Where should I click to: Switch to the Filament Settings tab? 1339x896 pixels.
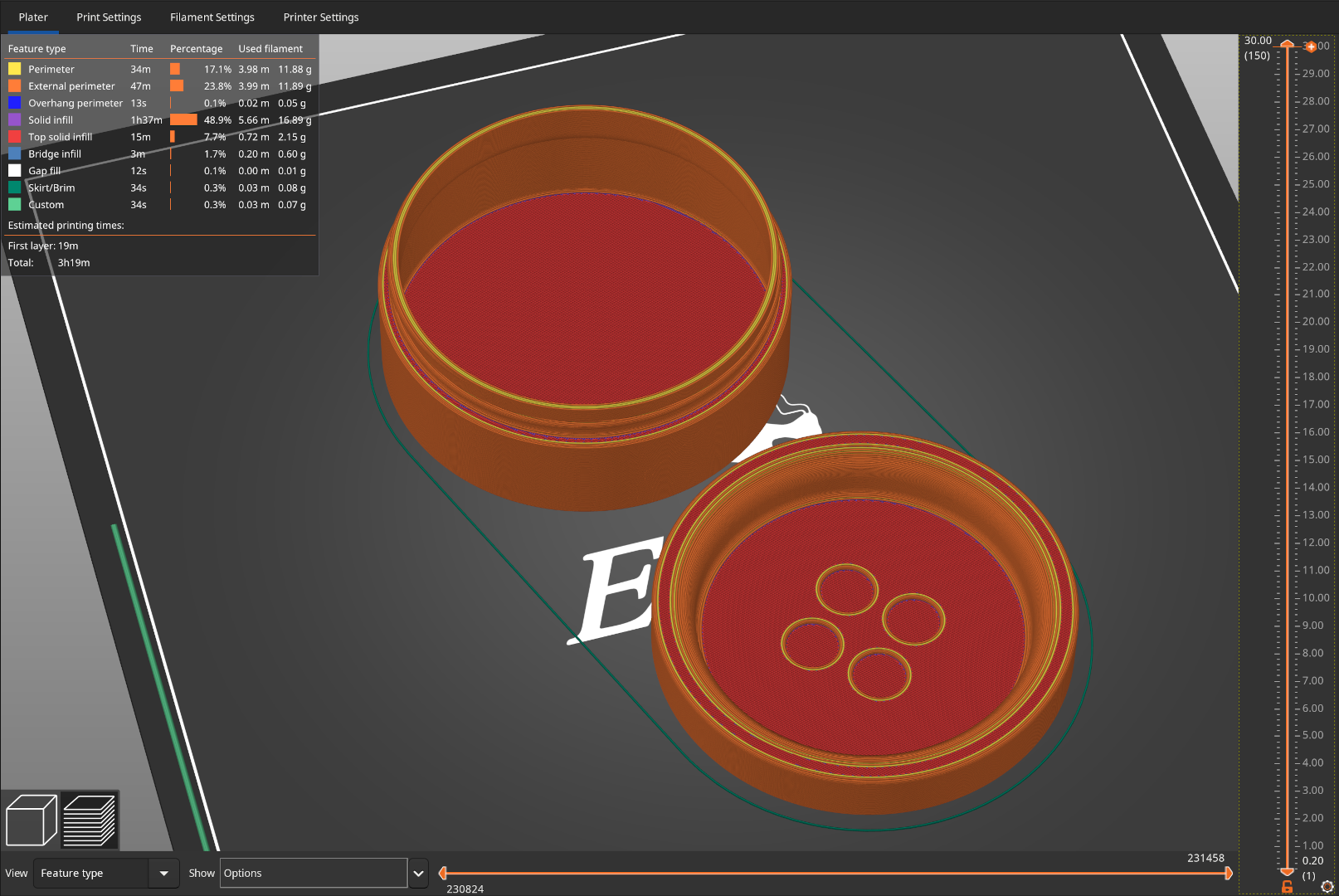coord(212,17)
